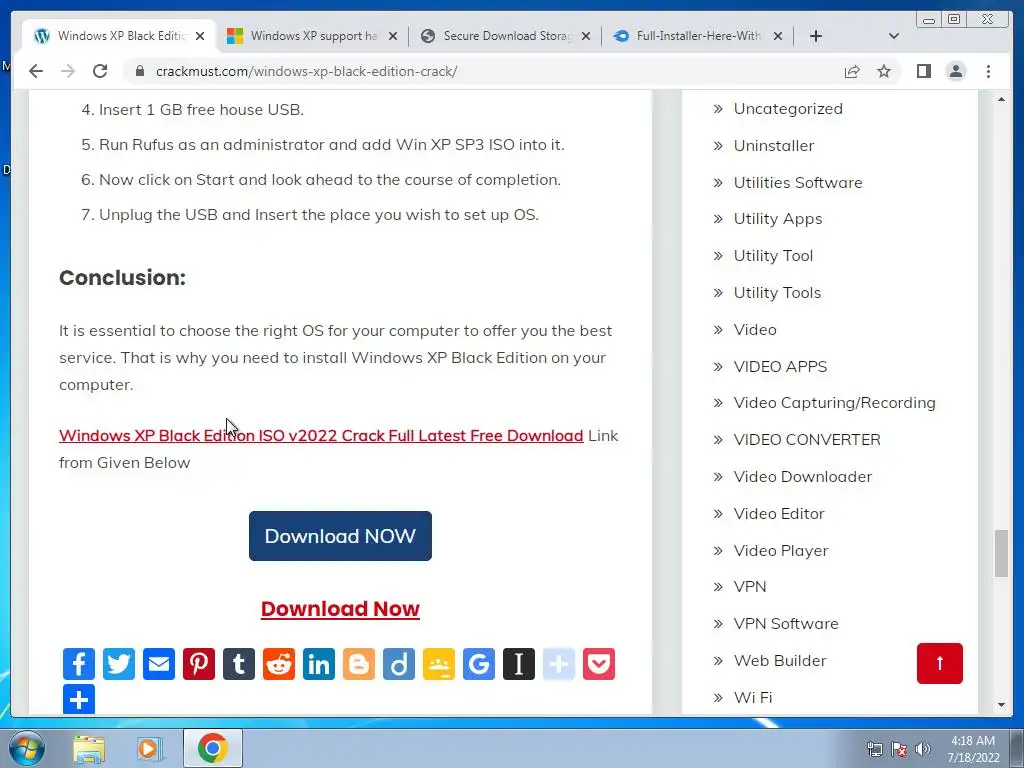Launch Windows Media Player from taskbar
Viewport: 1024px width, 768px height.
tap(150, 748)
